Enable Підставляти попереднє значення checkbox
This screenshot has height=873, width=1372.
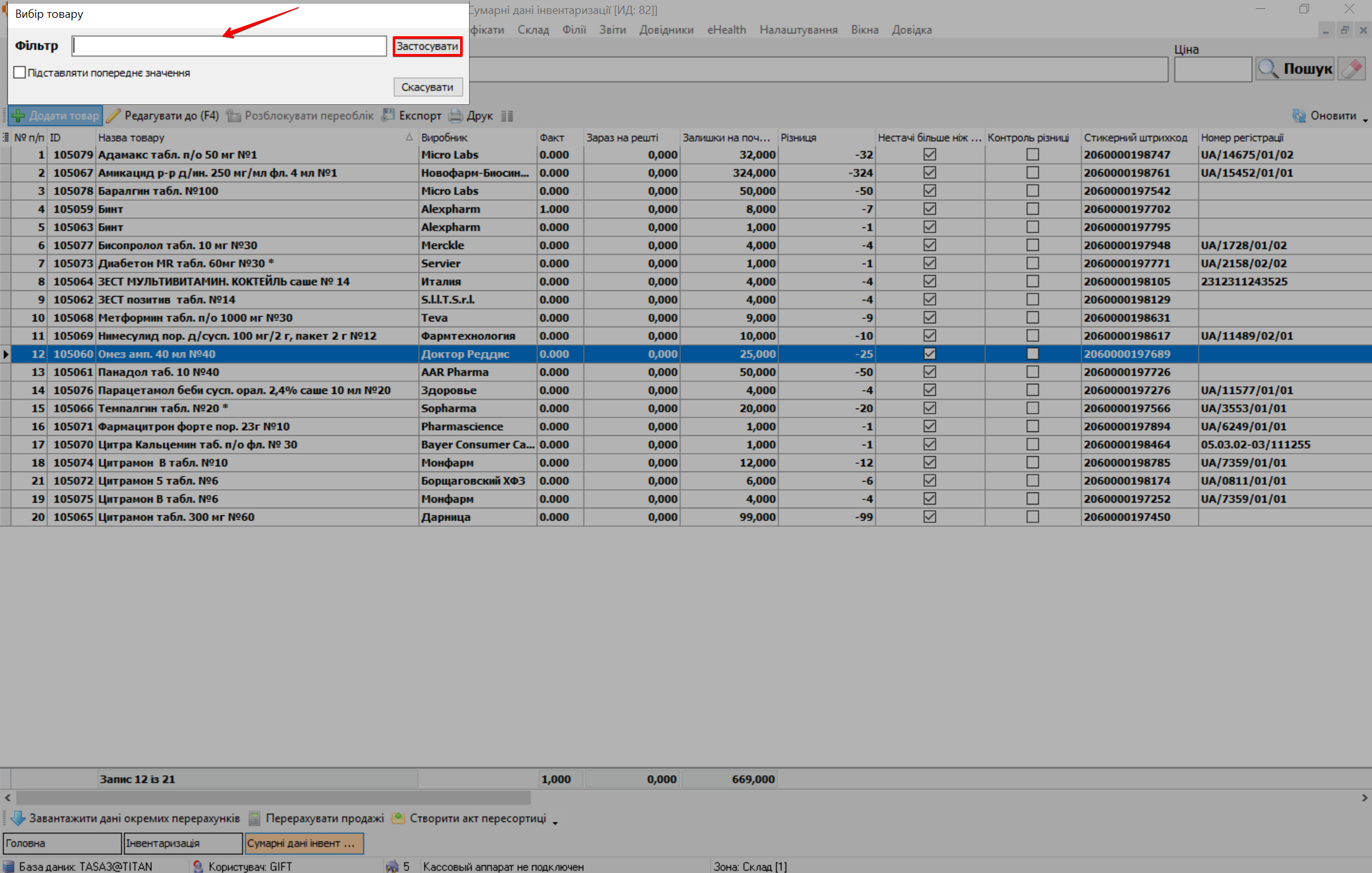(x=20, y=73)
